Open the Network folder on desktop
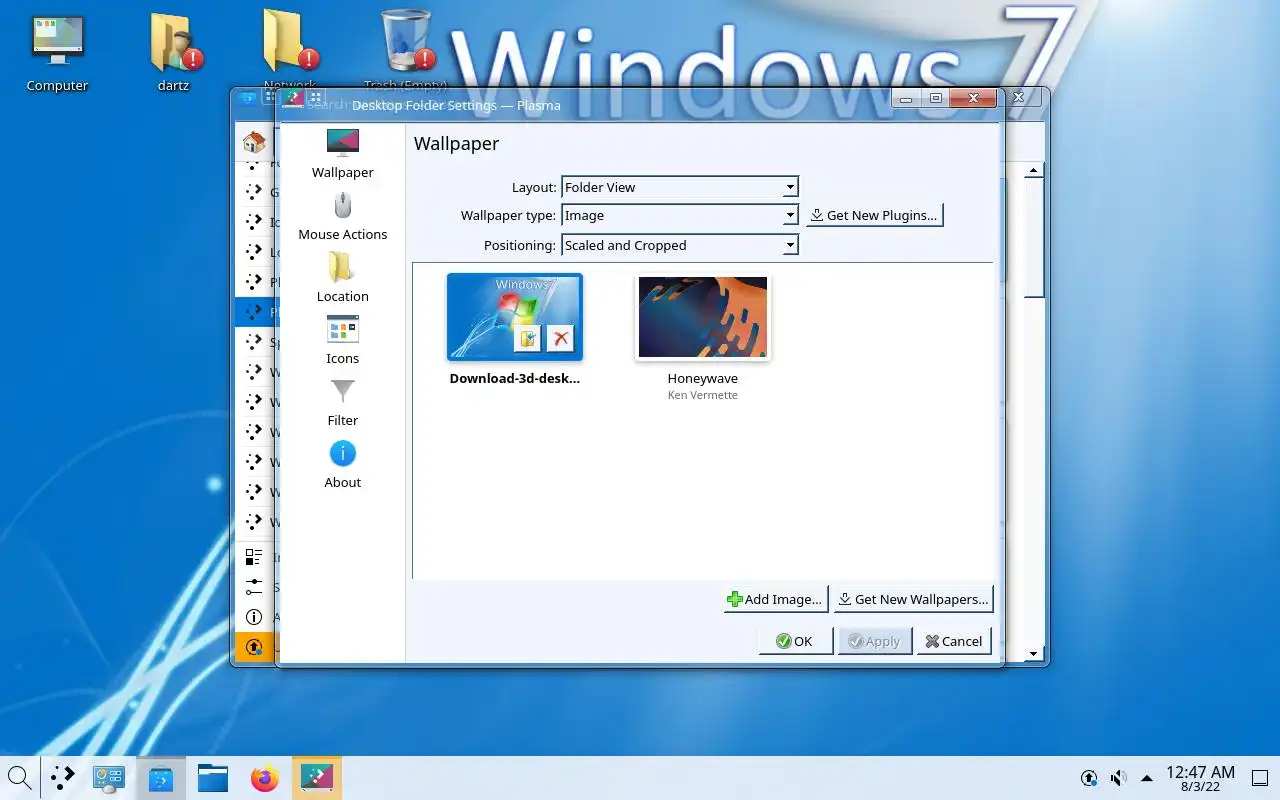 (289, 48)
